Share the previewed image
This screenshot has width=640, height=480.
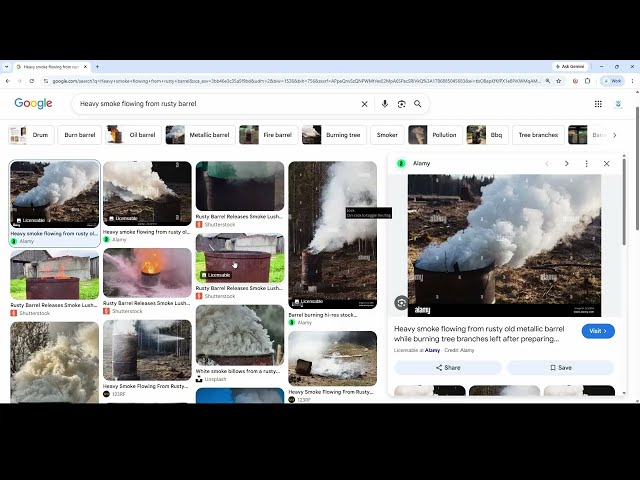[x=448, y=368]
